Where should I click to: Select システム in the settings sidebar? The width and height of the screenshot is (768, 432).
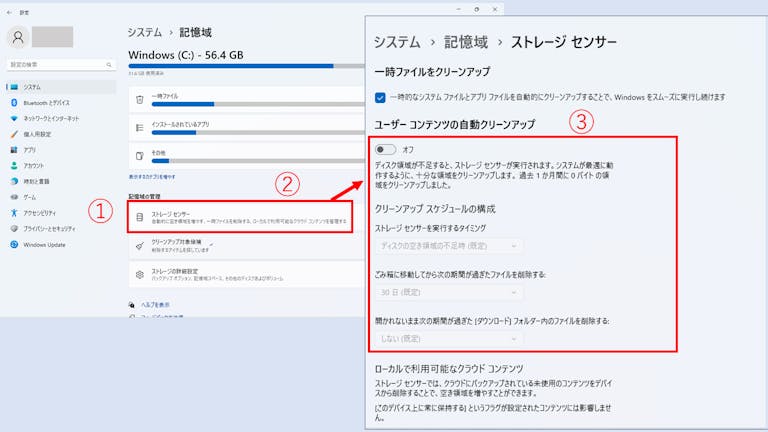point(61,87)
